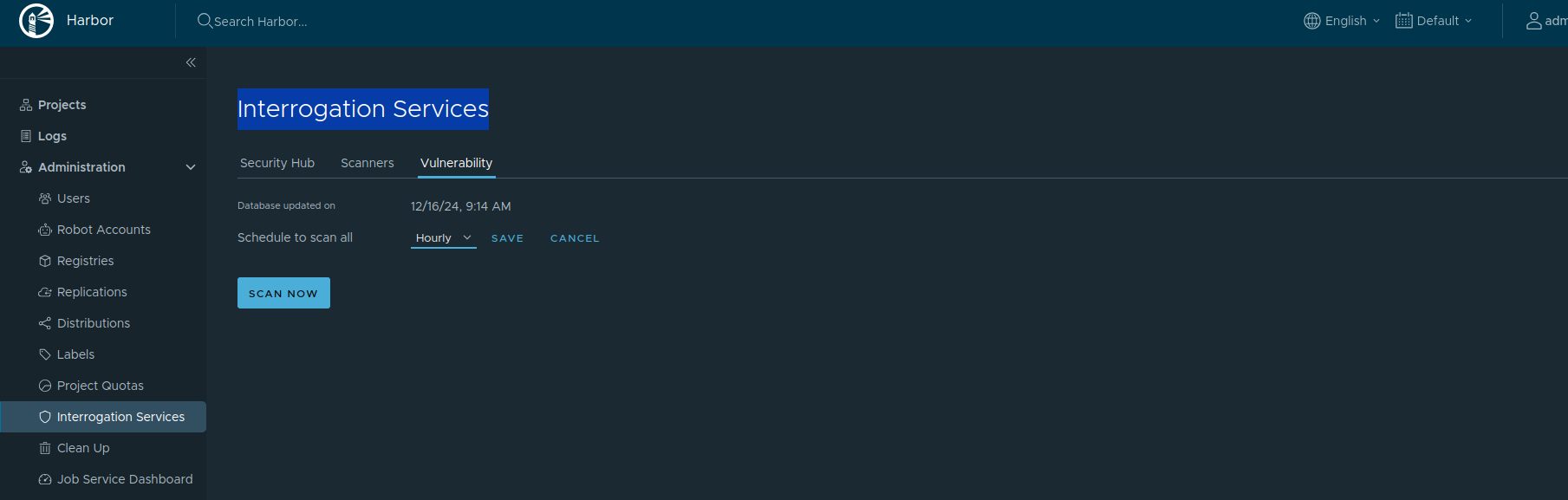Open the Default date format dropdown

[x=1434, y=21]
